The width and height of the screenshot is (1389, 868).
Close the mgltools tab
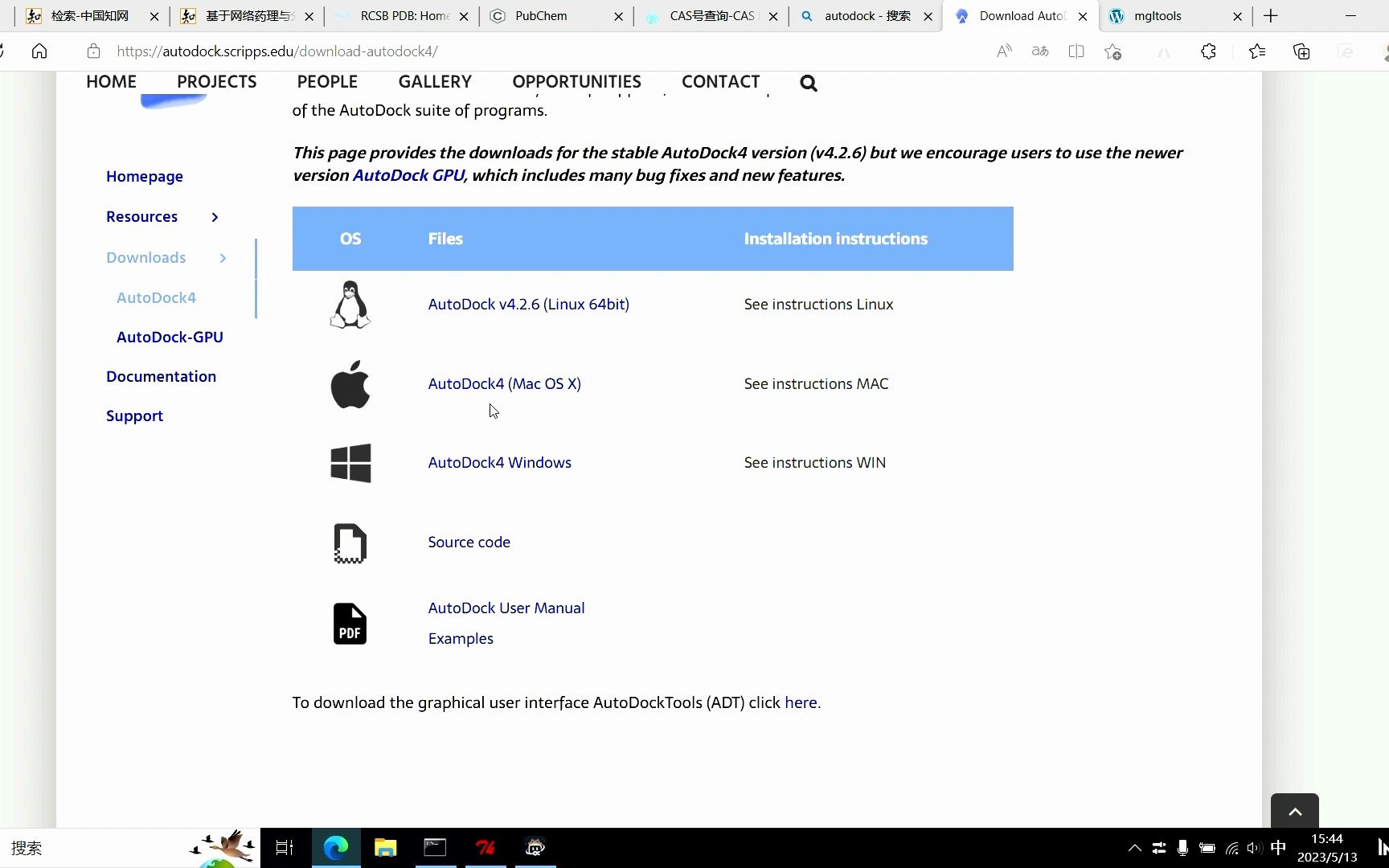[x=1237, y=16]
